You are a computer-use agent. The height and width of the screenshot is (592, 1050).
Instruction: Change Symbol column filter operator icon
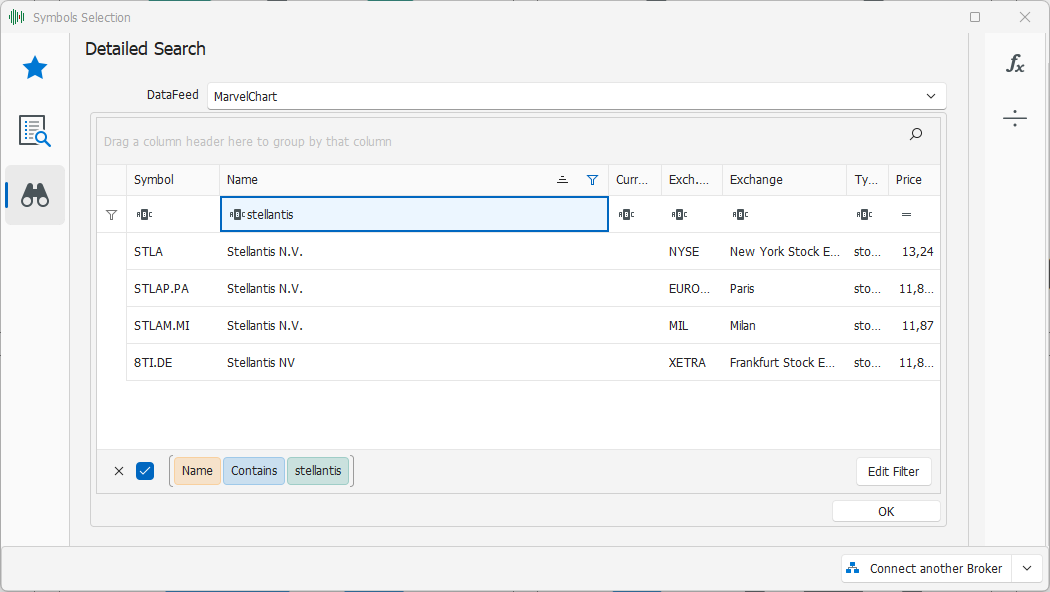point(144,215)
